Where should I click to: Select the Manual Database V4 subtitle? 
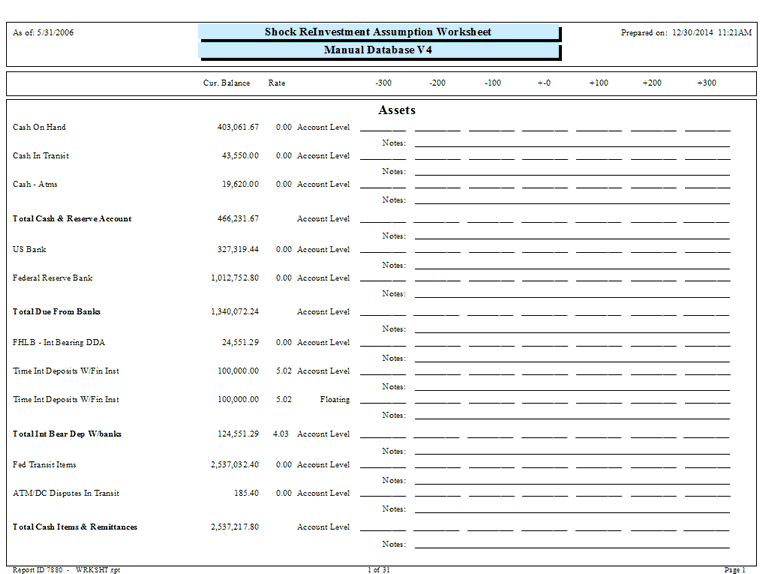(378, 49)
